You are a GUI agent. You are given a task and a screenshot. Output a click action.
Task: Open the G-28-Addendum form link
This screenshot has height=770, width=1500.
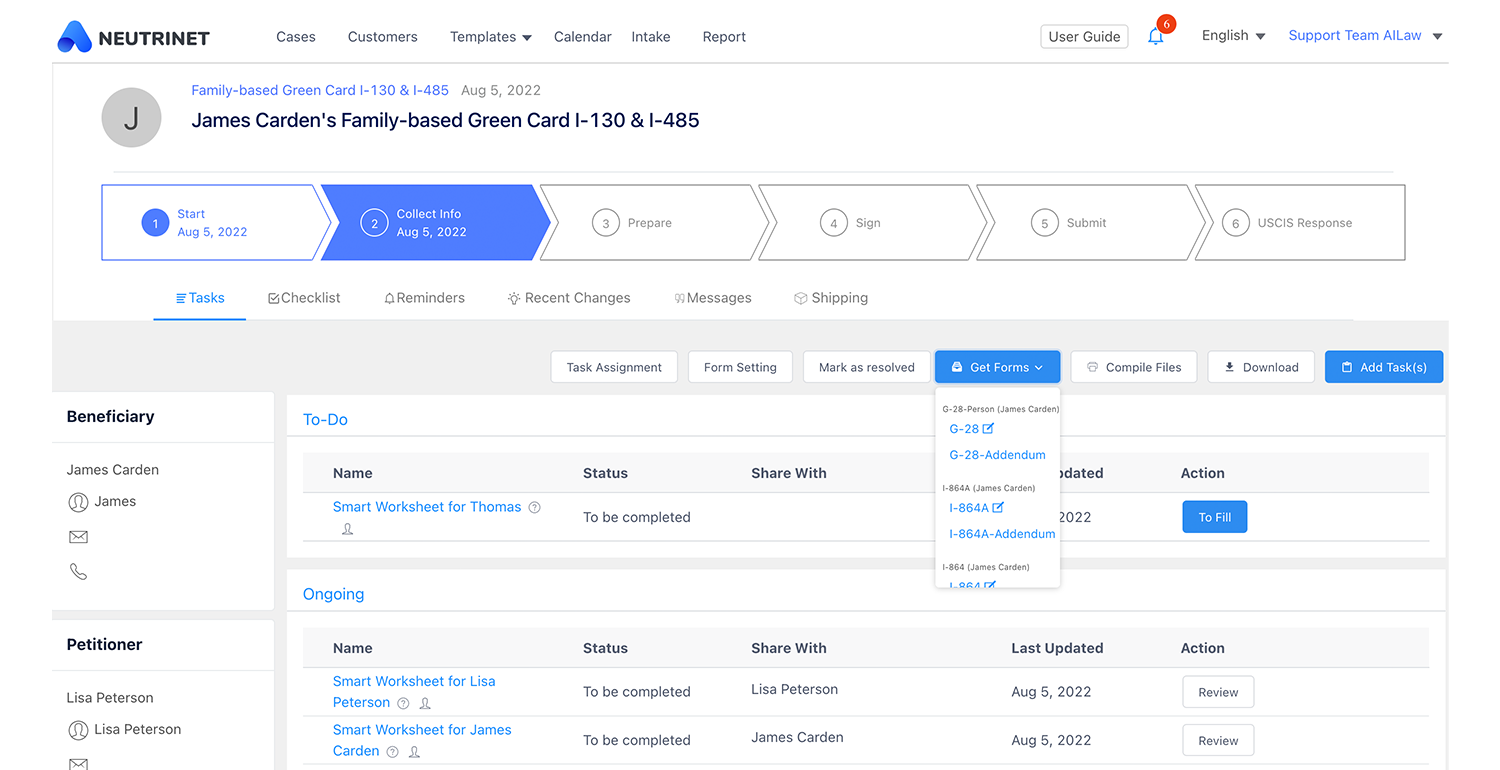pos(997,455)
